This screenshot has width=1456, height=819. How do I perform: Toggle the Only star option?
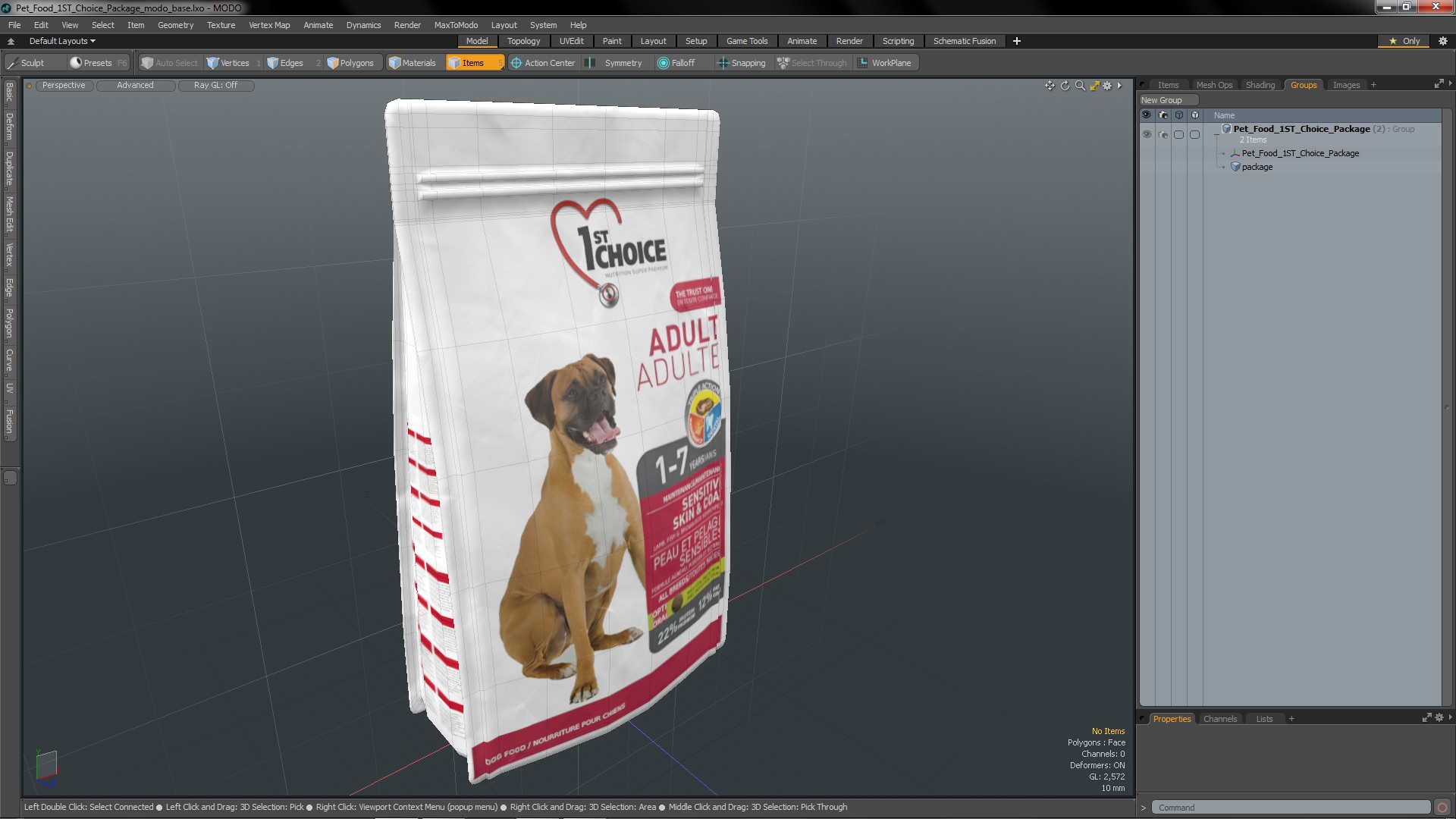[x=1404, y=41]
